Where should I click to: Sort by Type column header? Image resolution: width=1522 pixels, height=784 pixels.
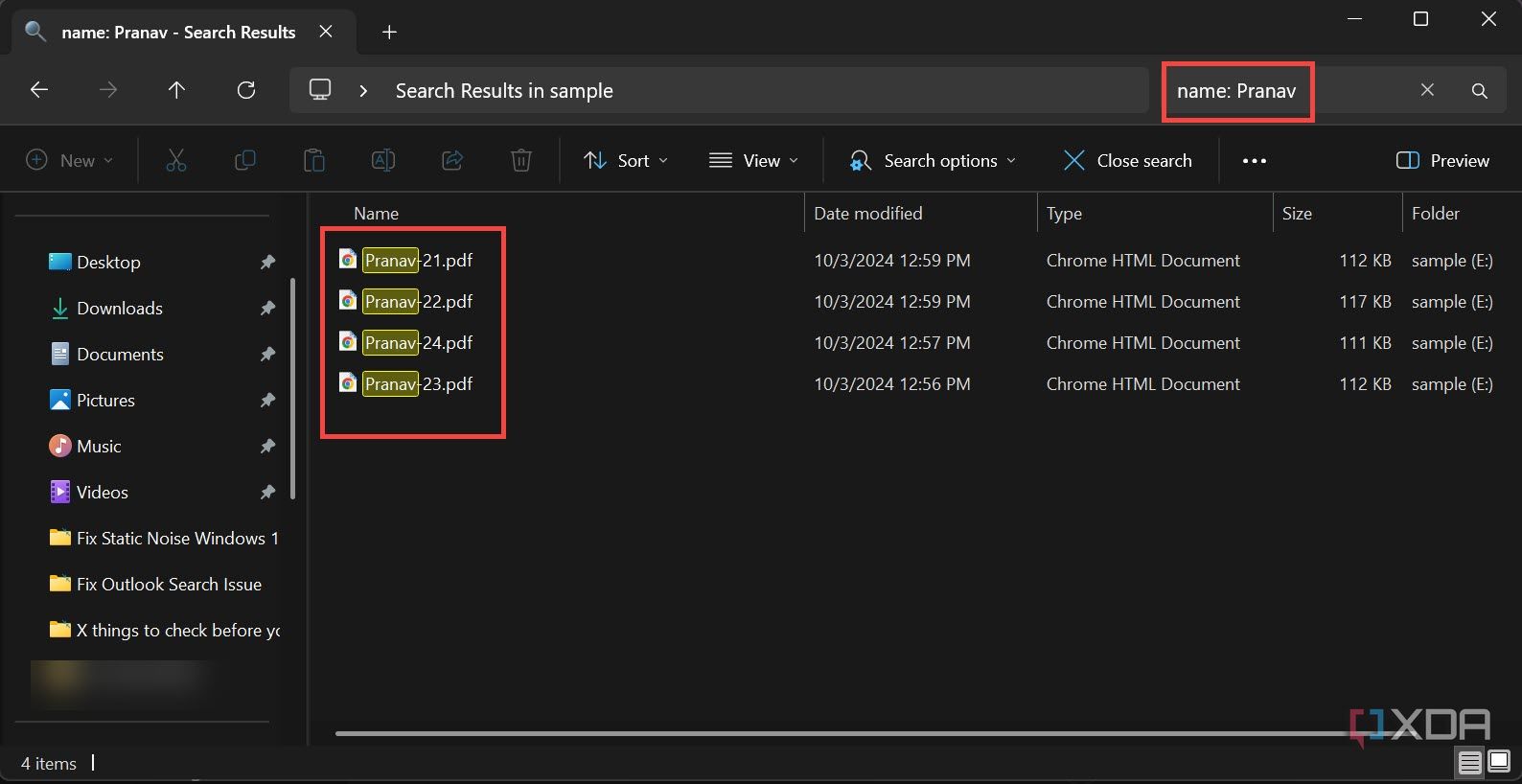coord(1064,214)
